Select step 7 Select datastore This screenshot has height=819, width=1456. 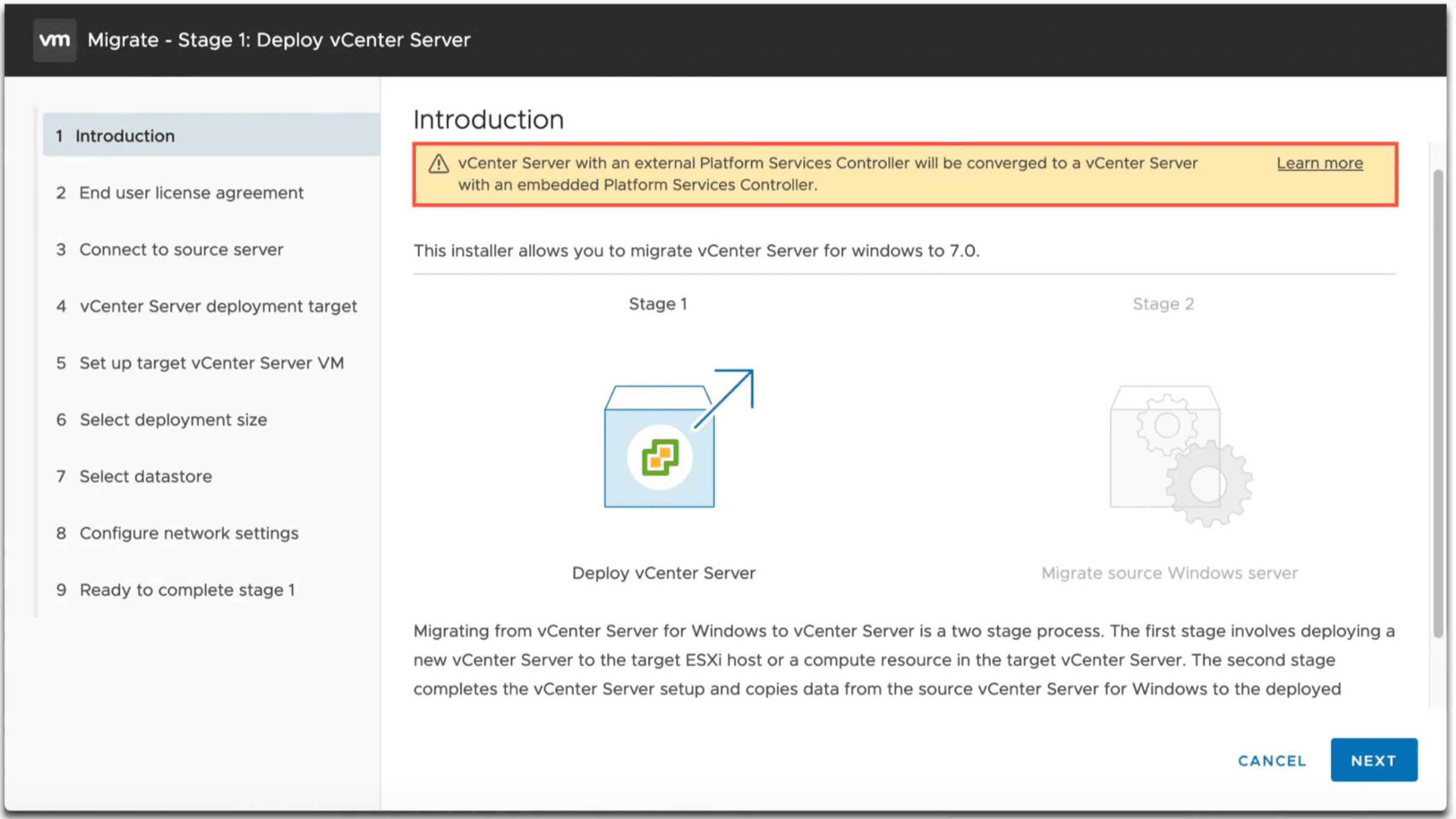(146, 476)
